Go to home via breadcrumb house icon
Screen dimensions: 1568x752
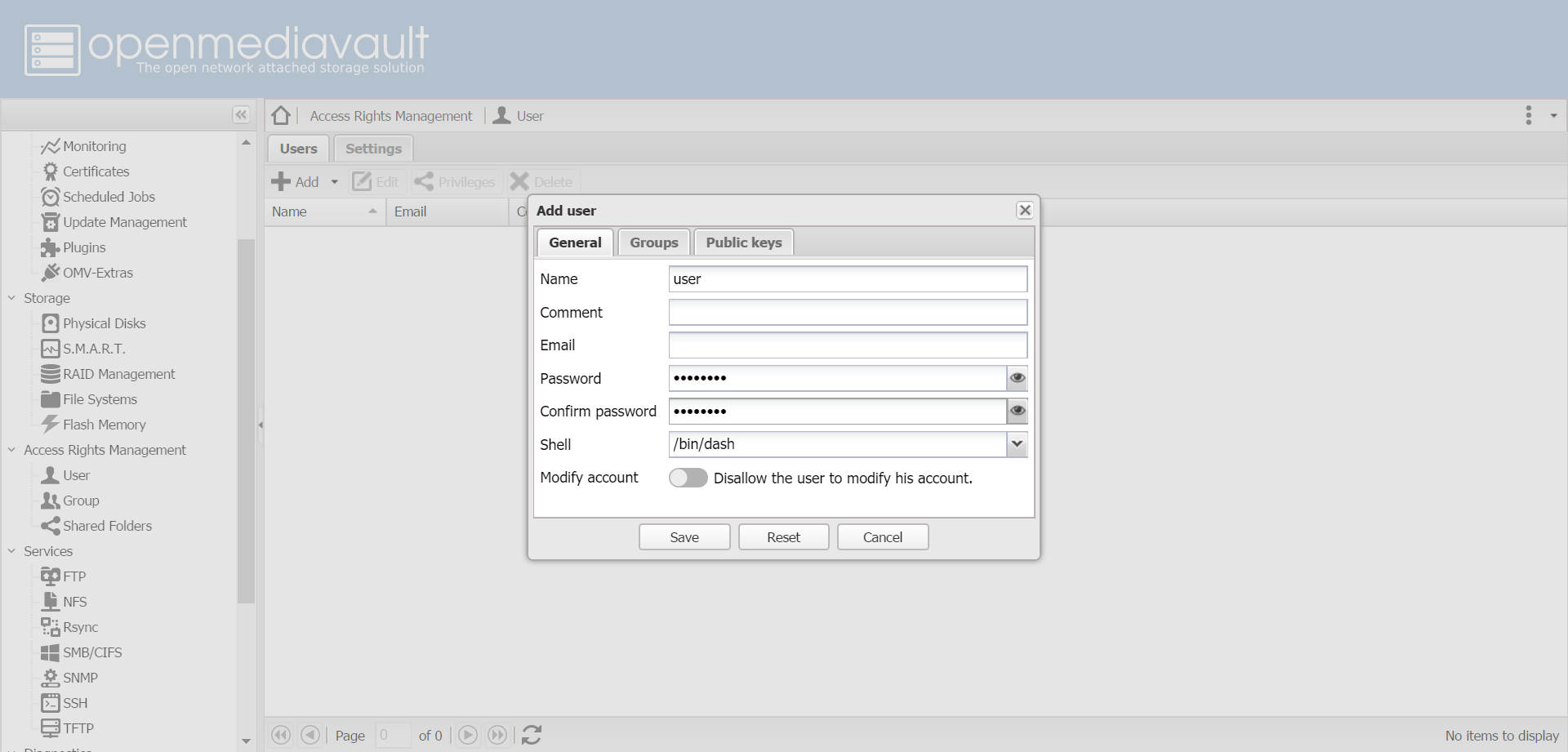pyautogui.click(x=281, y=115)
